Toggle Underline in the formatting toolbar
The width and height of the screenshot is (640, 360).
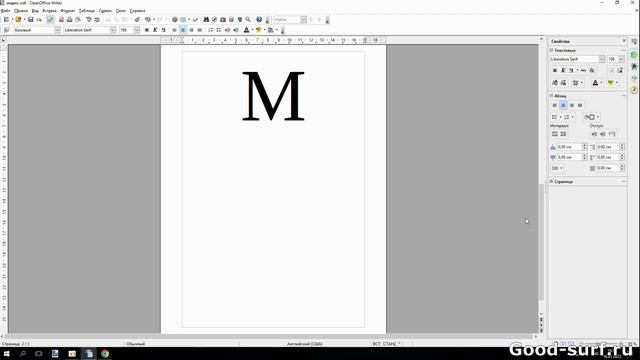(163, 30)
